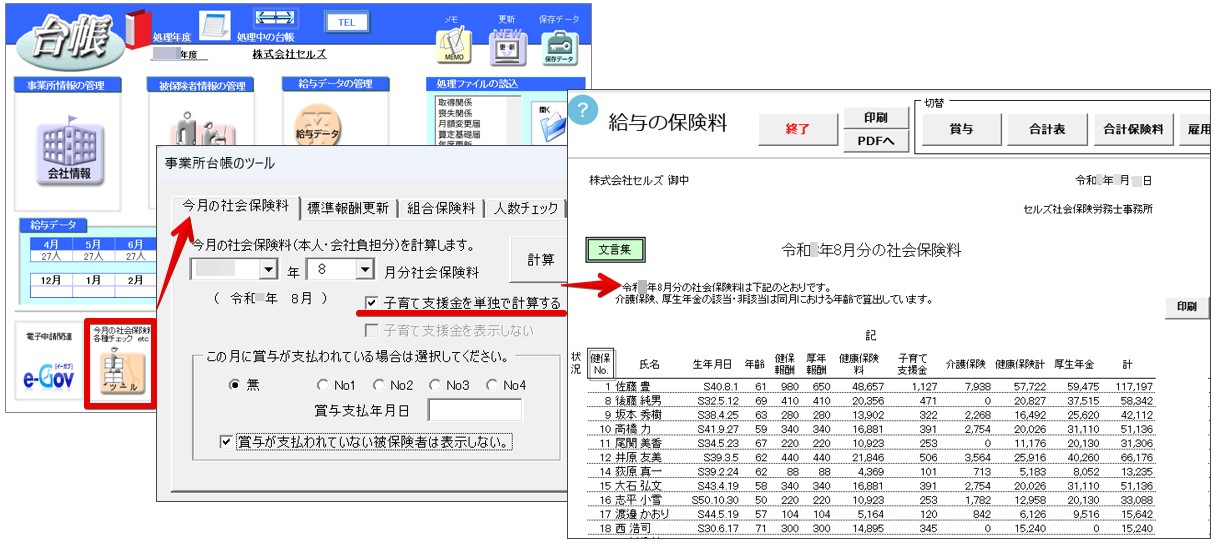Click the PDFへ export button

point(876,142)
